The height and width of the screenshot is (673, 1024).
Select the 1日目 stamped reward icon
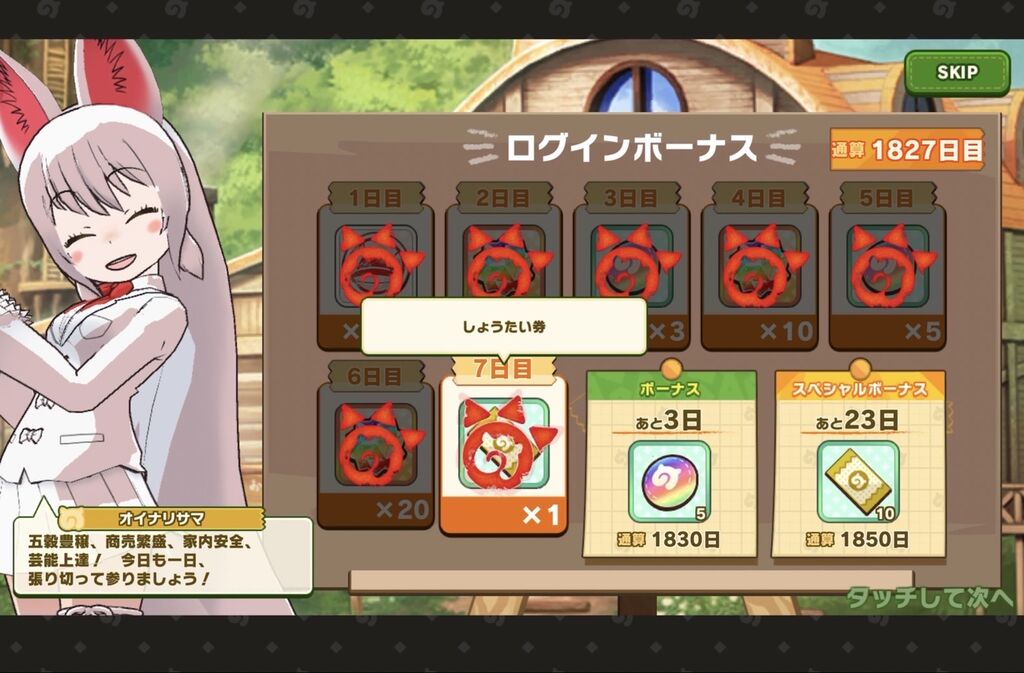coord(376,266)
